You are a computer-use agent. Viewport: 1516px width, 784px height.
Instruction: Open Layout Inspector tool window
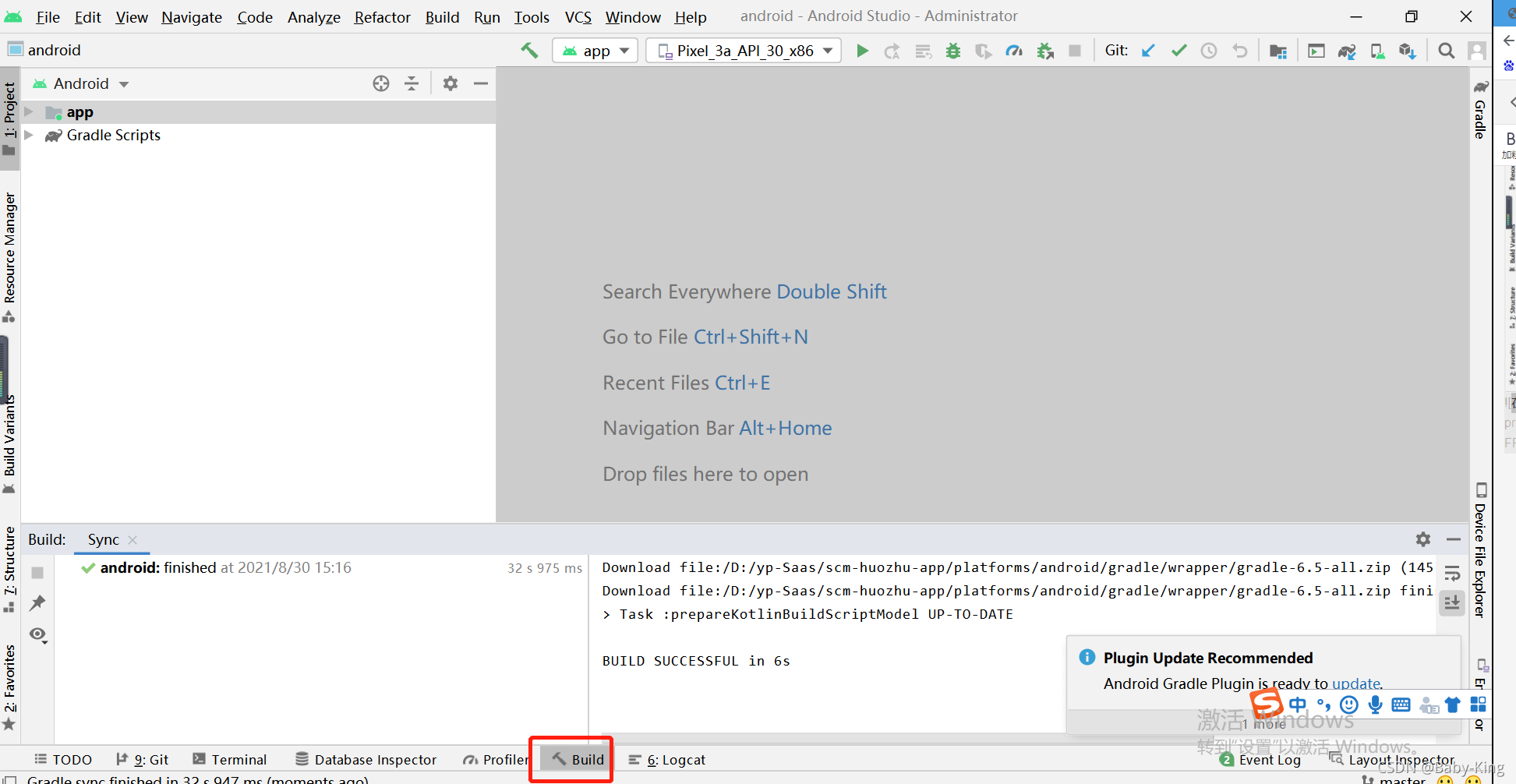click(x=1392, y=760)
